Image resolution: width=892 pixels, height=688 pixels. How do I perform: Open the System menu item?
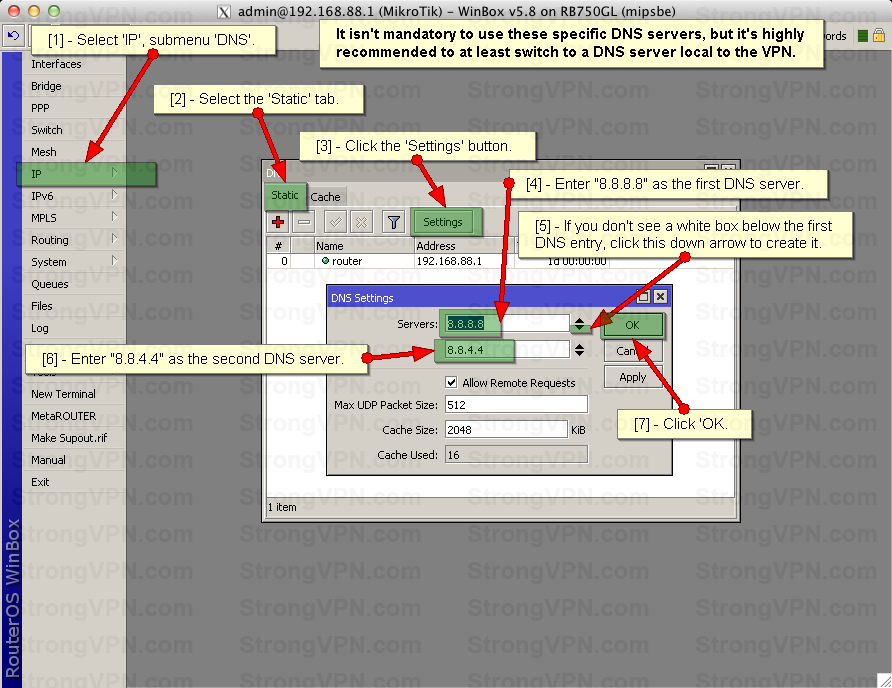pyautogui.click(x=74, y=262)
